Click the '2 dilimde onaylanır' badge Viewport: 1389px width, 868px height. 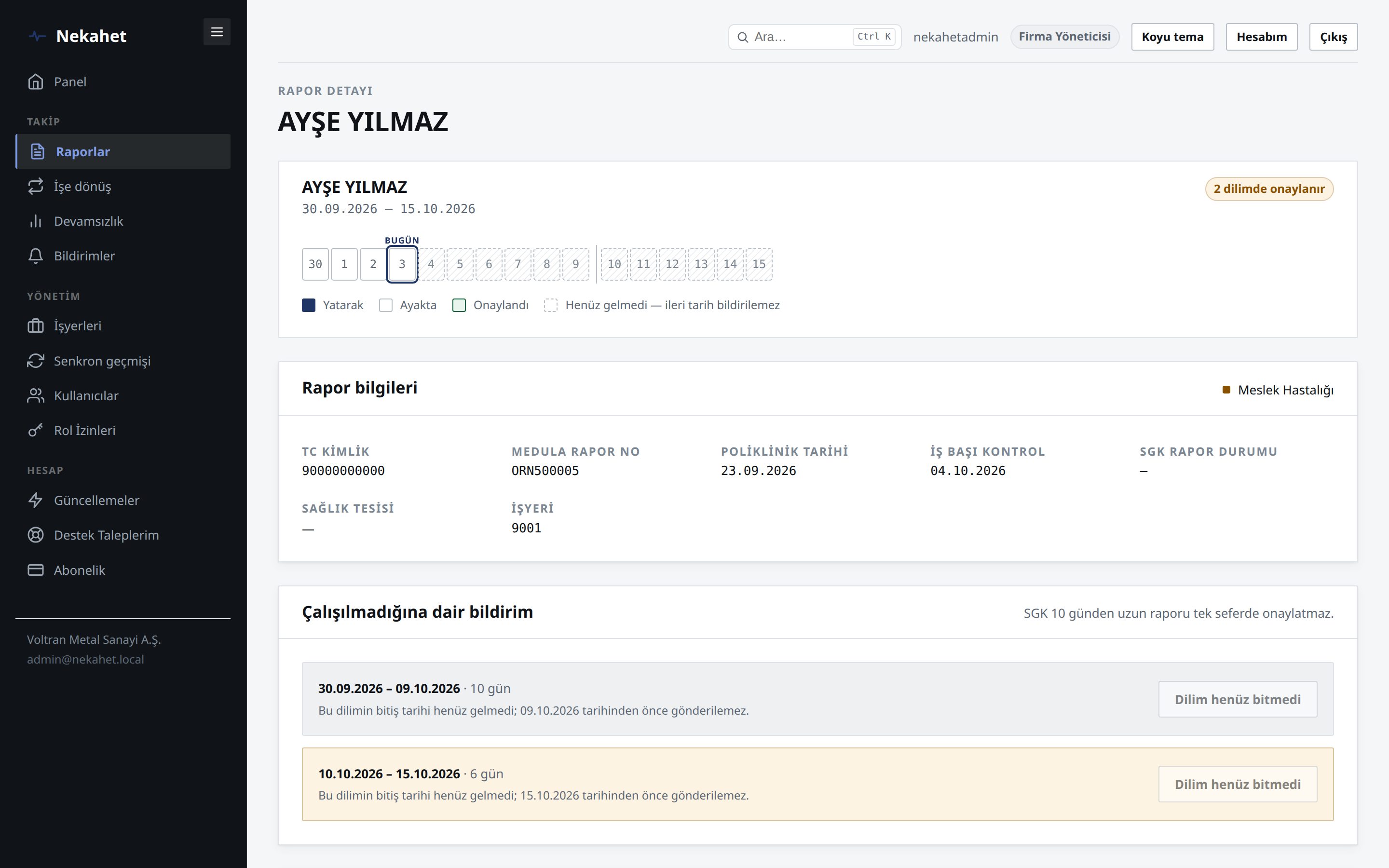coord(1269,189)
